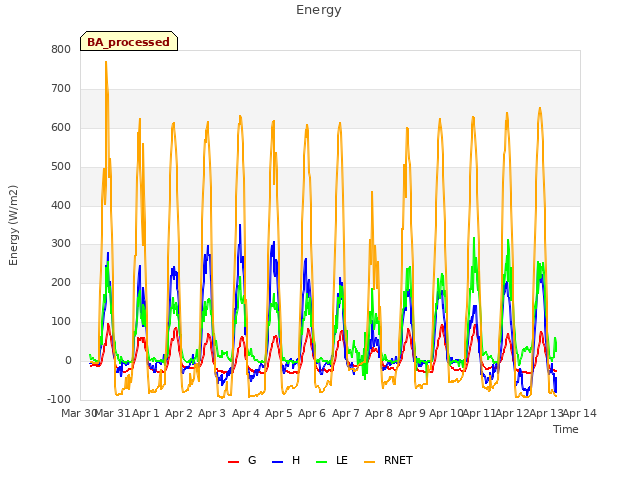Viewport: 640px width, 480px height.
Task: Click the Apr 8 x-axis date label
Action: click(x=379, y=413)
